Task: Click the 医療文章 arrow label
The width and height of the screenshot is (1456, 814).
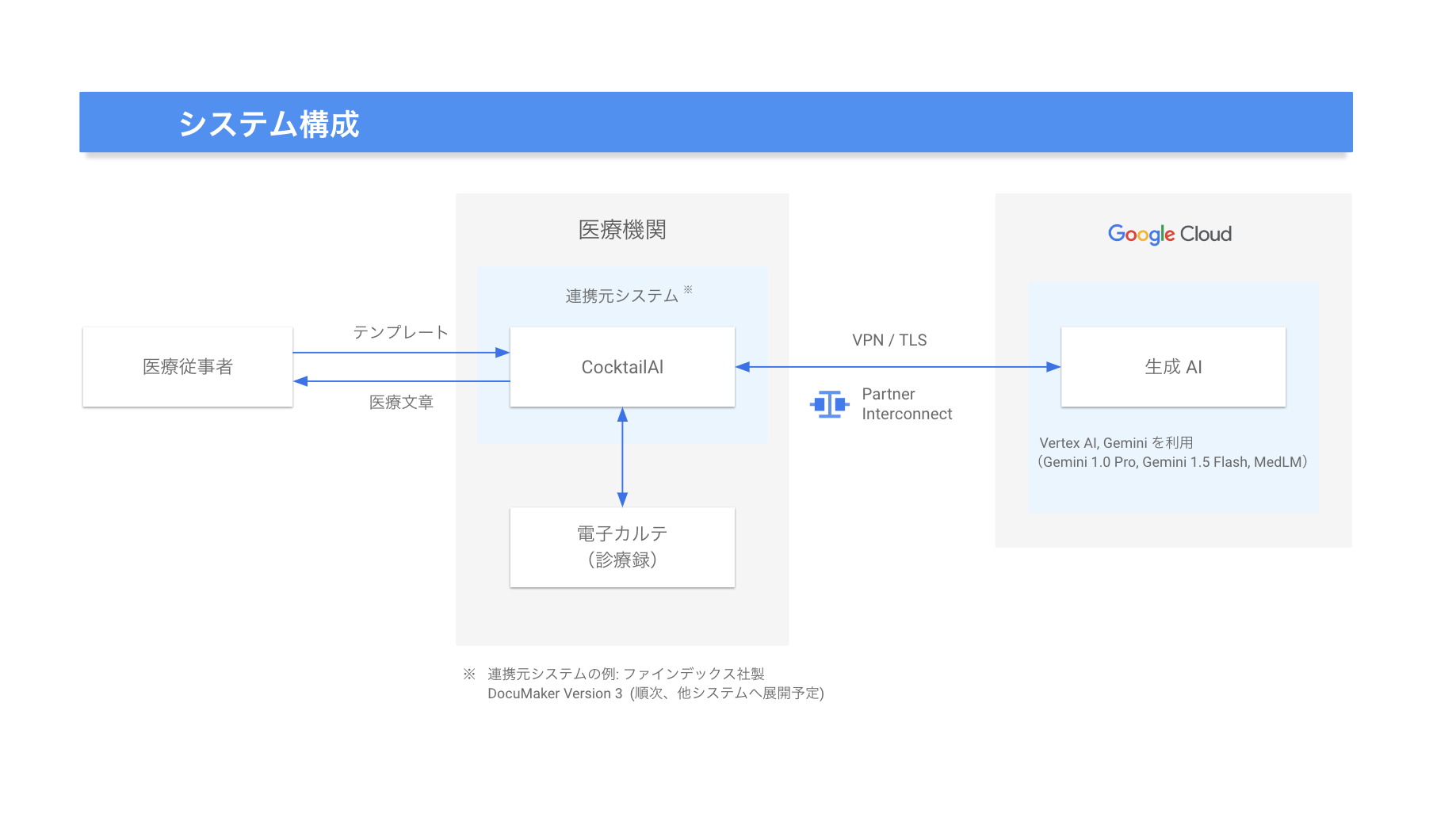Action: coord(401,403)
